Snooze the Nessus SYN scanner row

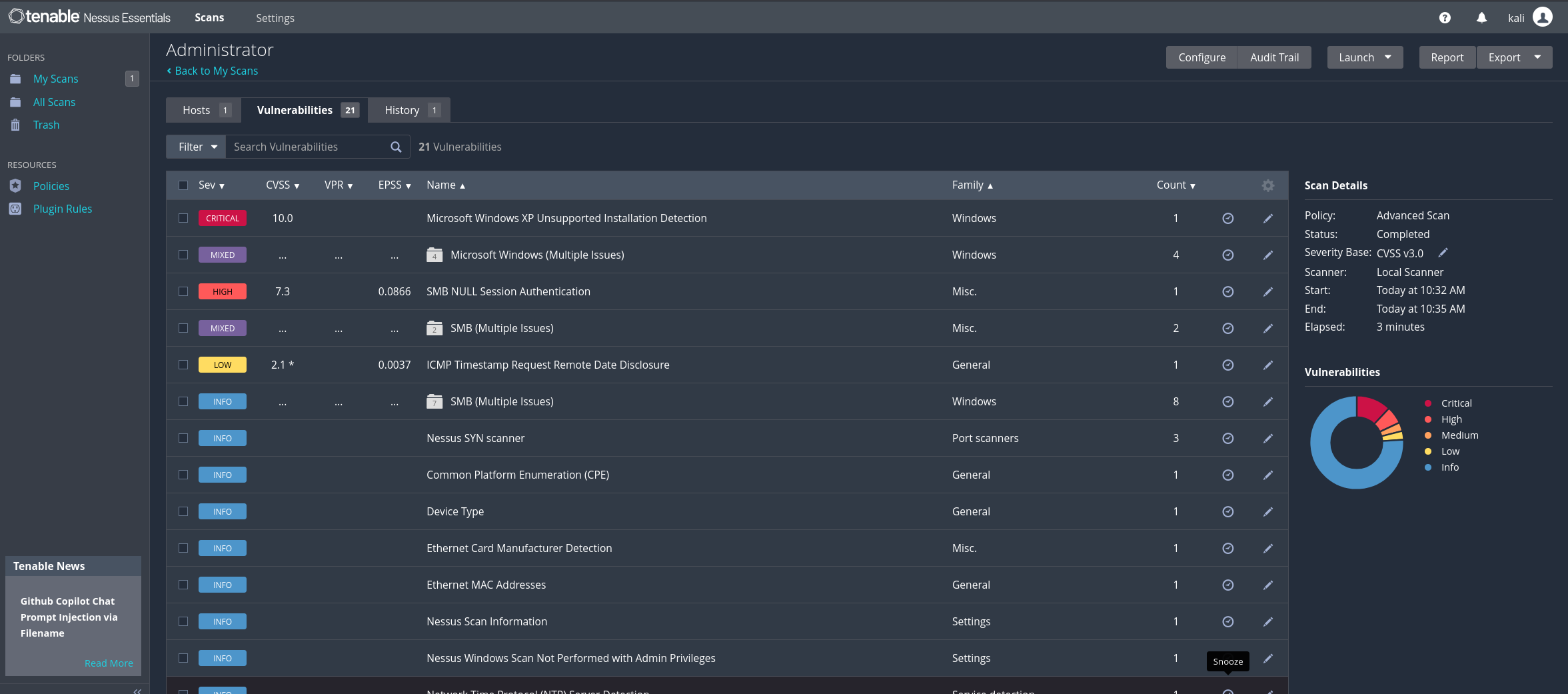point(1227,439)
